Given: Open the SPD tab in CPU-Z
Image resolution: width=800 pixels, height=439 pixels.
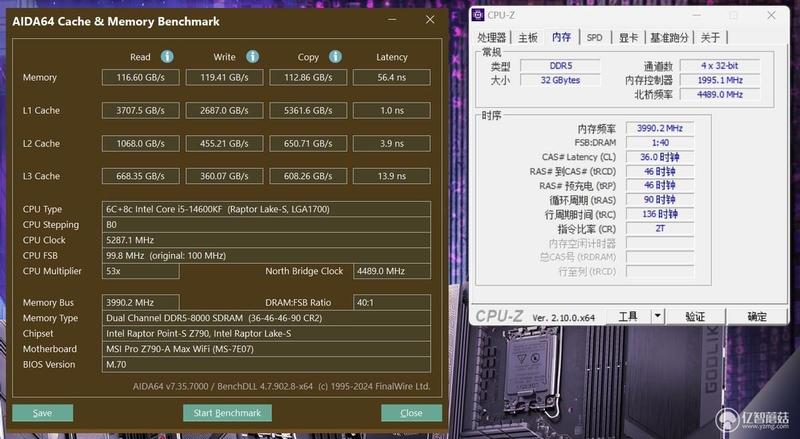Looking at the screenshot, I should (594, 37).
